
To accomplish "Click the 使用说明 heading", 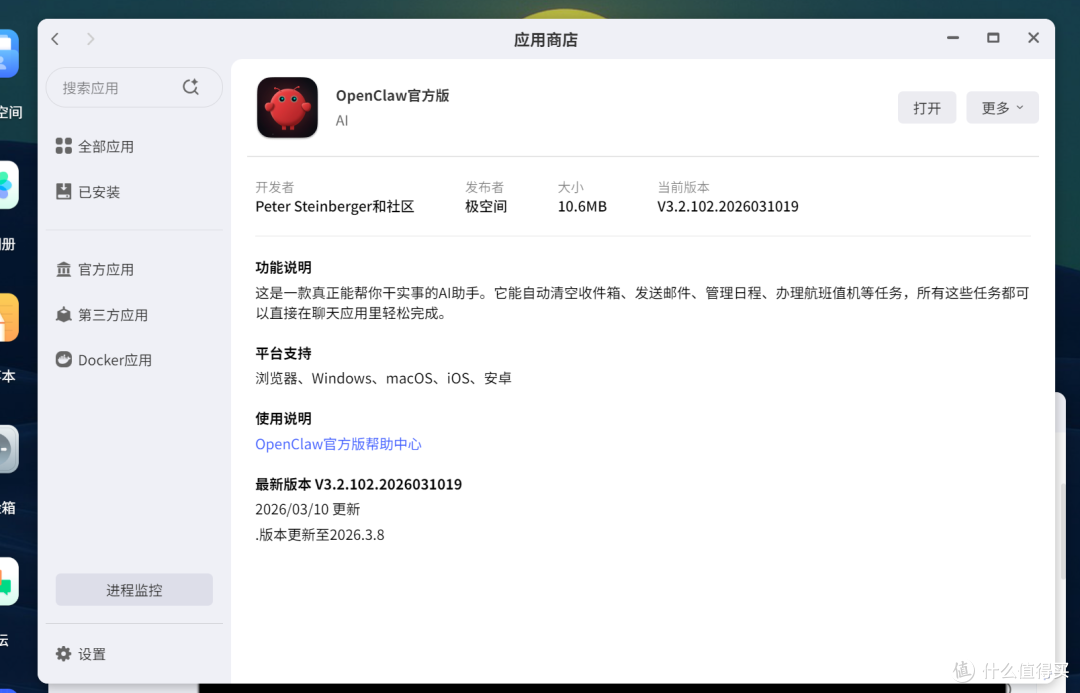I will point(283,418).
